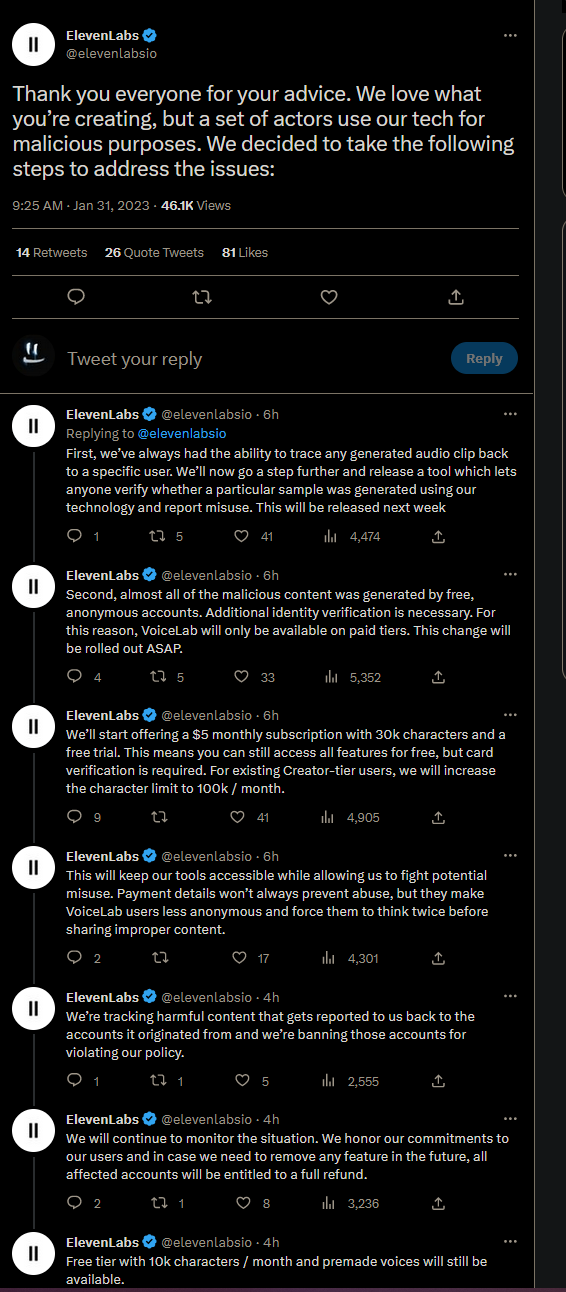Retweet the reply about the $5 monthly subscription

(x=157, y=817)
